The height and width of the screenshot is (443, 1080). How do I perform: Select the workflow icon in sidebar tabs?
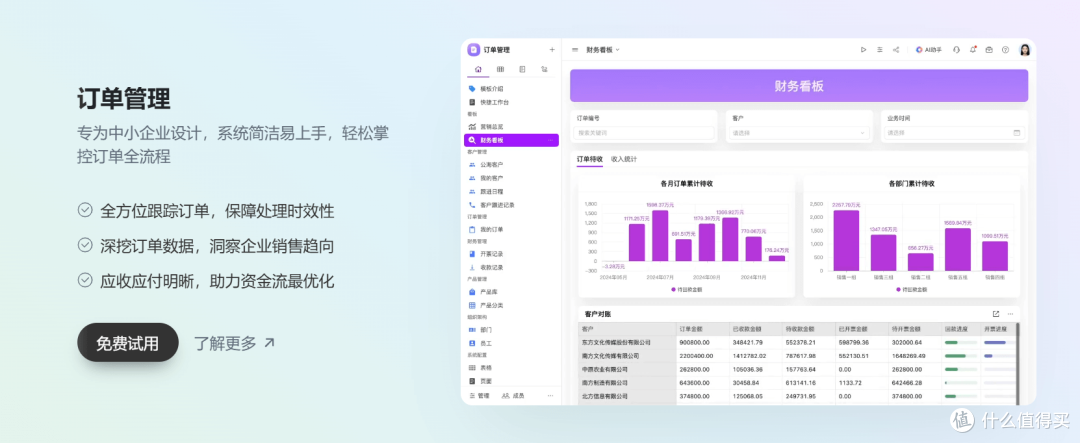click(544, 69)
